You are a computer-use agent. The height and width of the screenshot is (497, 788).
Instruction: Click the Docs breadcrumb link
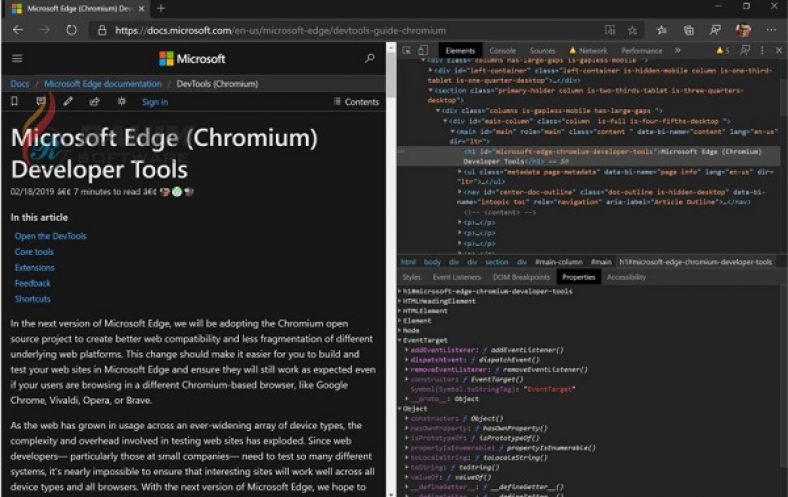pos(20,84)
